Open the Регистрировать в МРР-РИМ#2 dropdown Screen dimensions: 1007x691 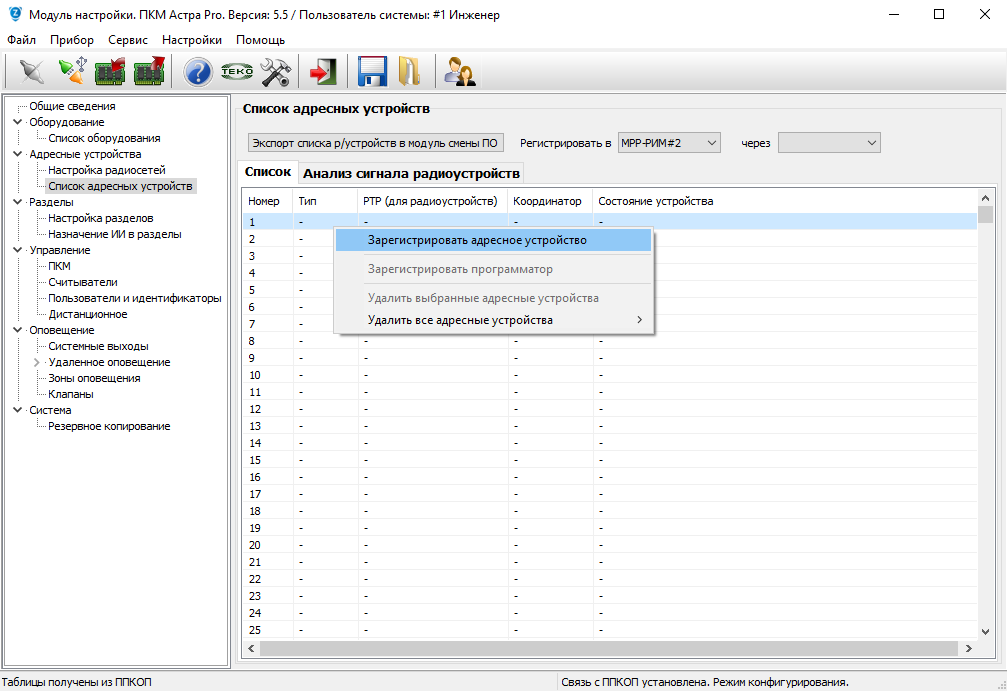(669, 143)
